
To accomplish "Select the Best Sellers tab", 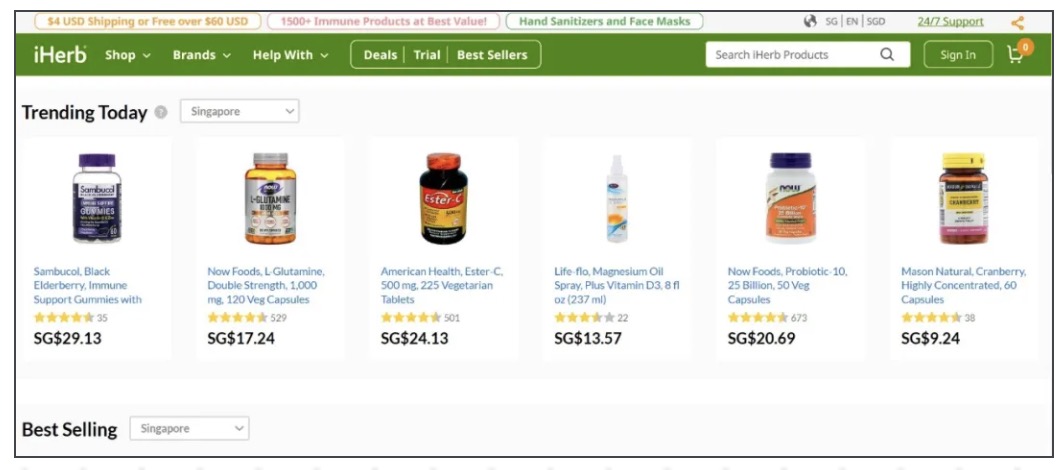I will click(x=493, y=55).
